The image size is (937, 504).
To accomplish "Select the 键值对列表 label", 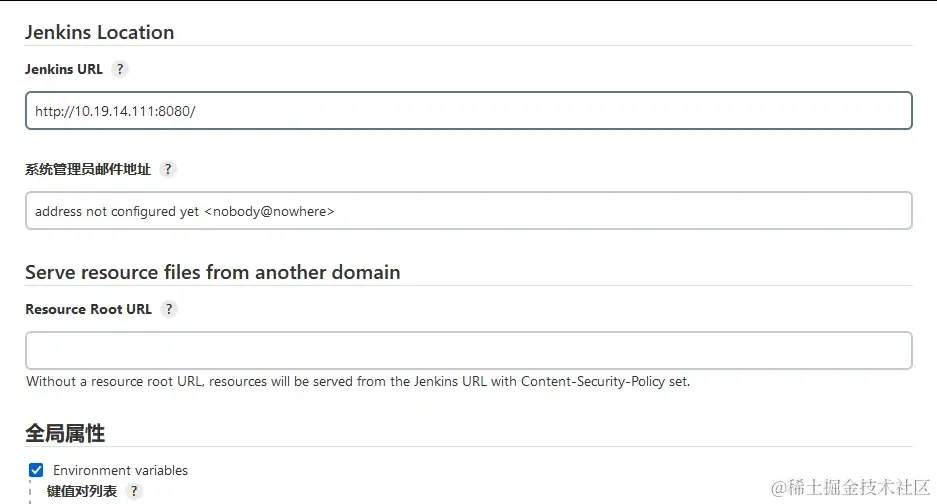I will 82,491.
